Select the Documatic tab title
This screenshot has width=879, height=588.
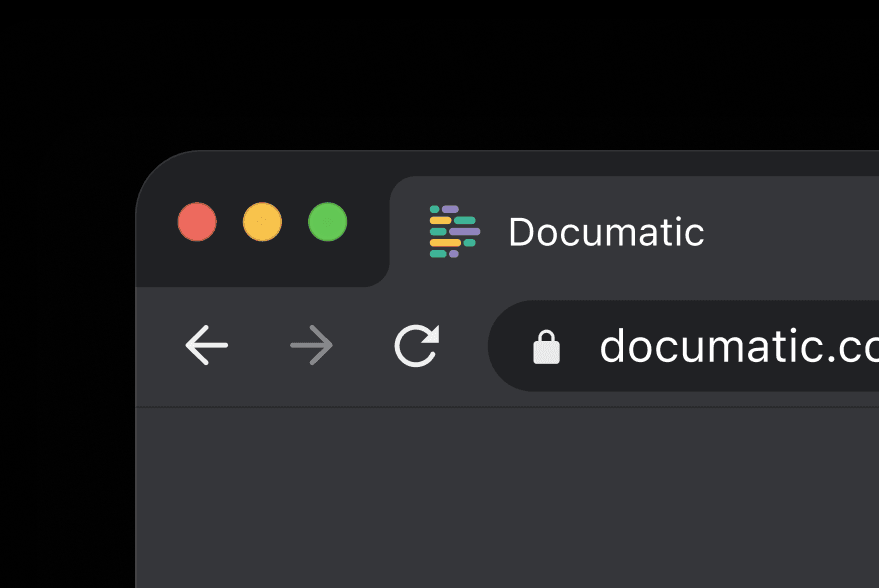(606, 232)
